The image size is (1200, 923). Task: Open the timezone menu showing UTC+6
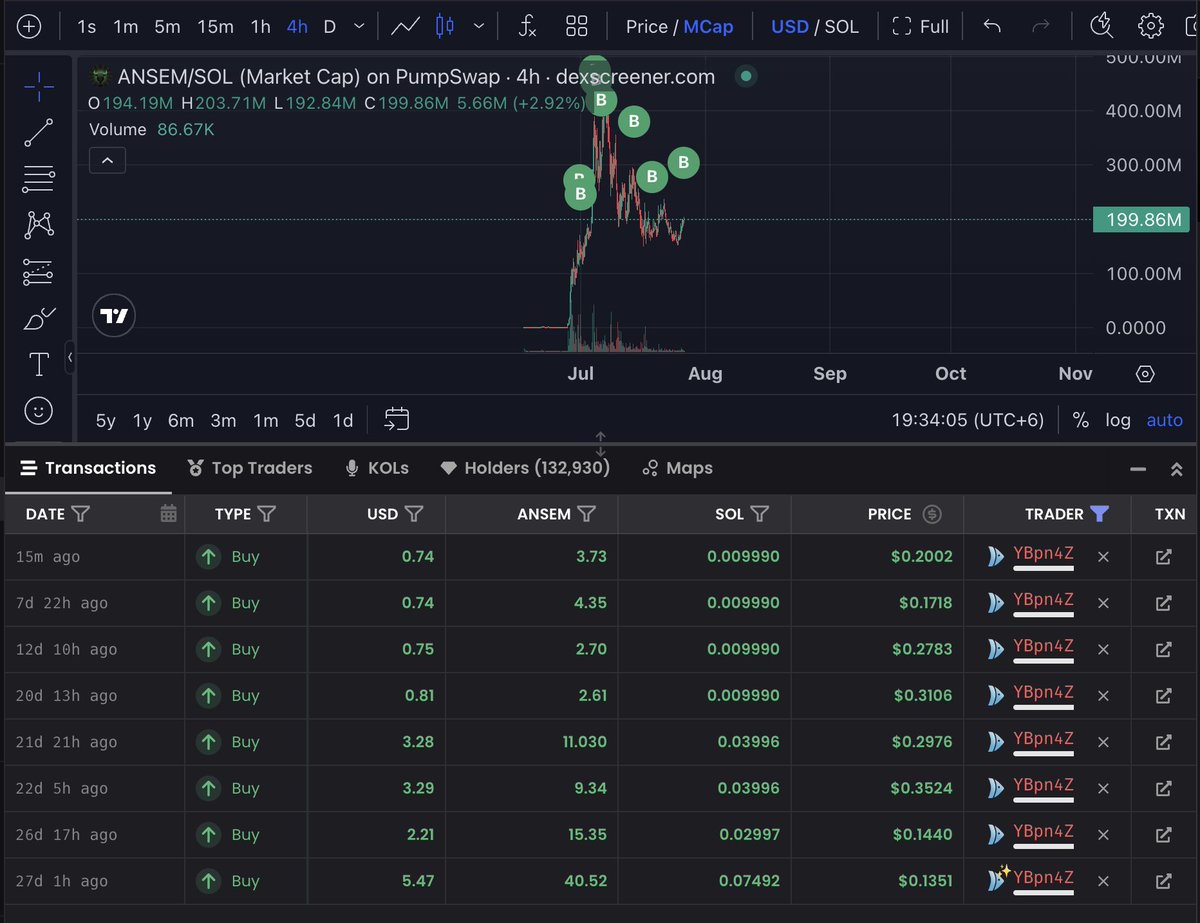[x=968, y=420]
